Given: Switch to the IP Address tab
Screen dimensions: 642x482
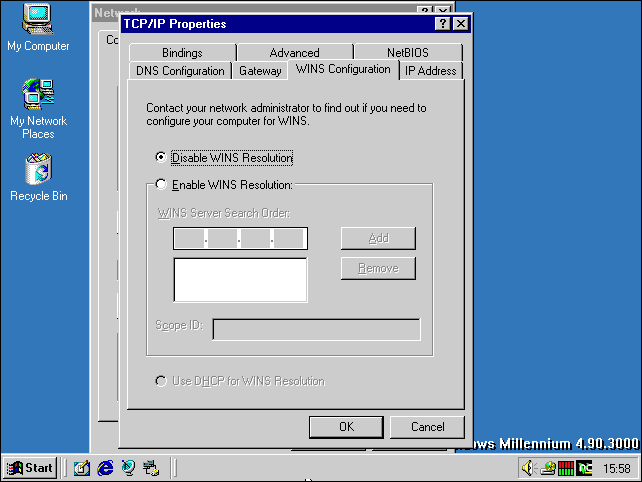Looking at the screenshot, I should pos(431,71).
